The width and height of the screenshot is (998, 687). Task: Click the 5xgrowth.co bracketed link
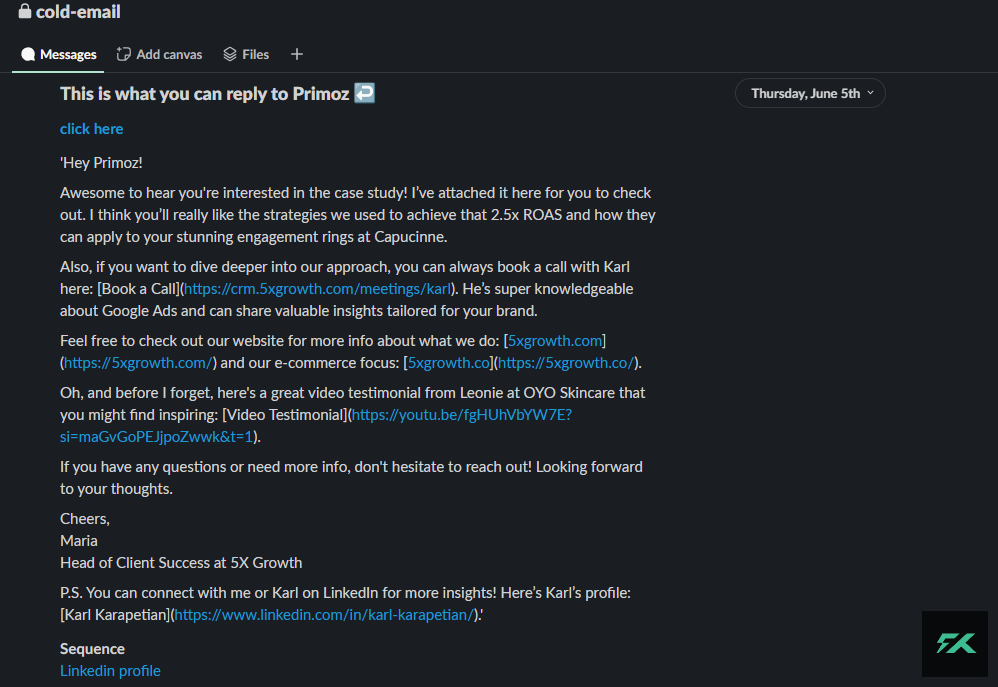tap(449, 363)
